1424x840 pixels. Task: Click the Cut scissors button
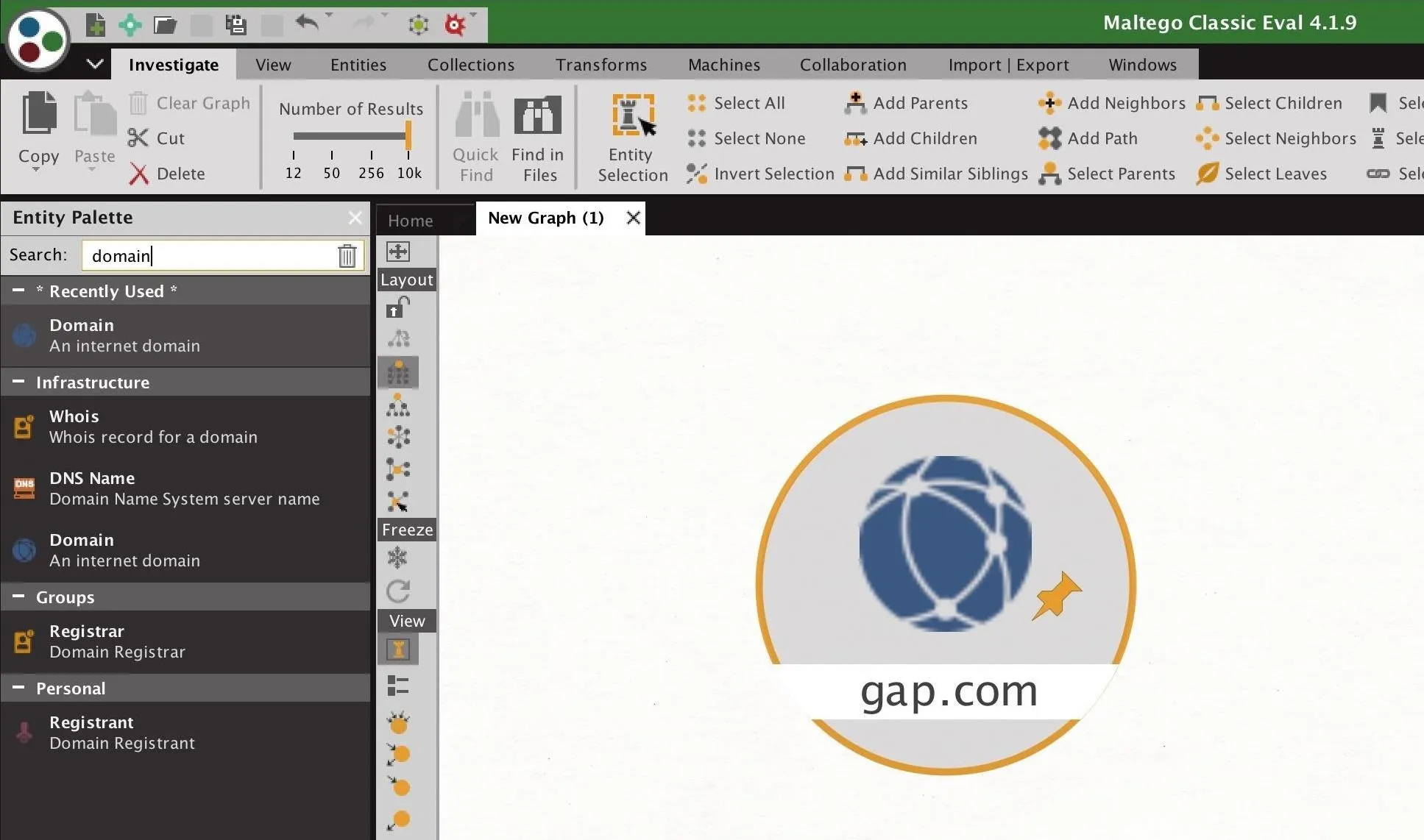(156, 138)
